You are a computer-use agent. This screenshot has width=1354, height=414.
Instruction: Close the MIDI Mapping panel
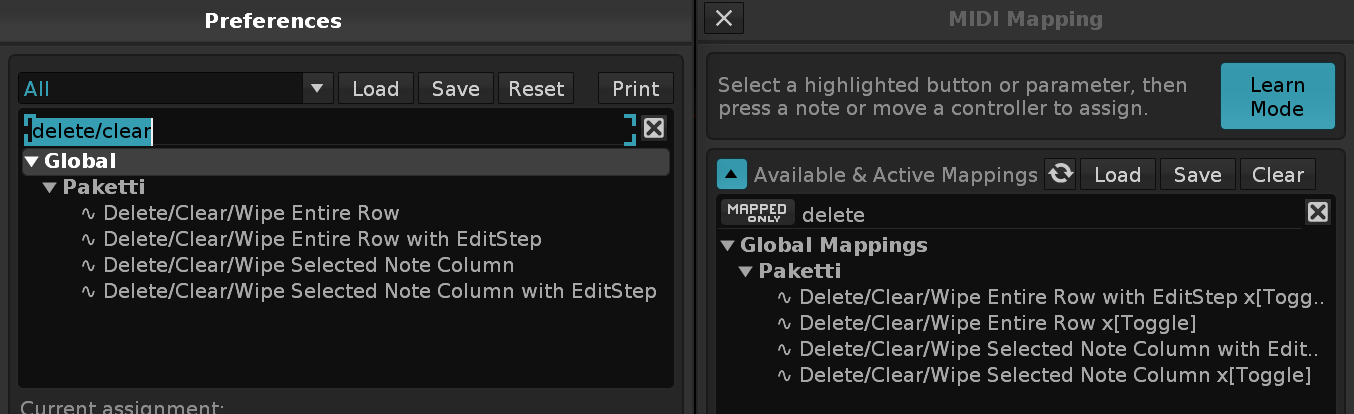pos(724,18)
